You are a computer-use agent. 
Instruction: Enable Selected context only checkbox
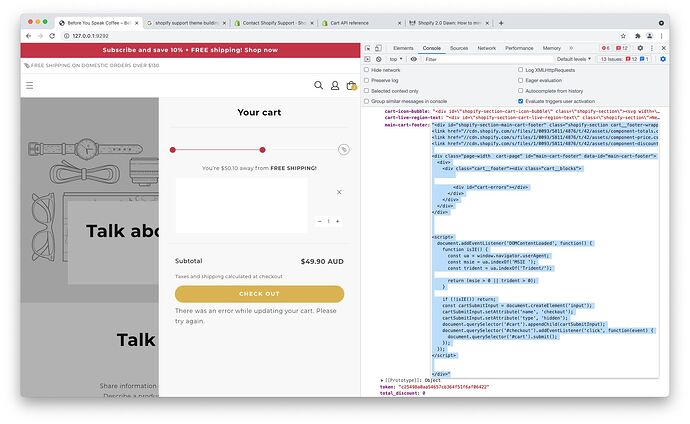[x=367, y=91]
